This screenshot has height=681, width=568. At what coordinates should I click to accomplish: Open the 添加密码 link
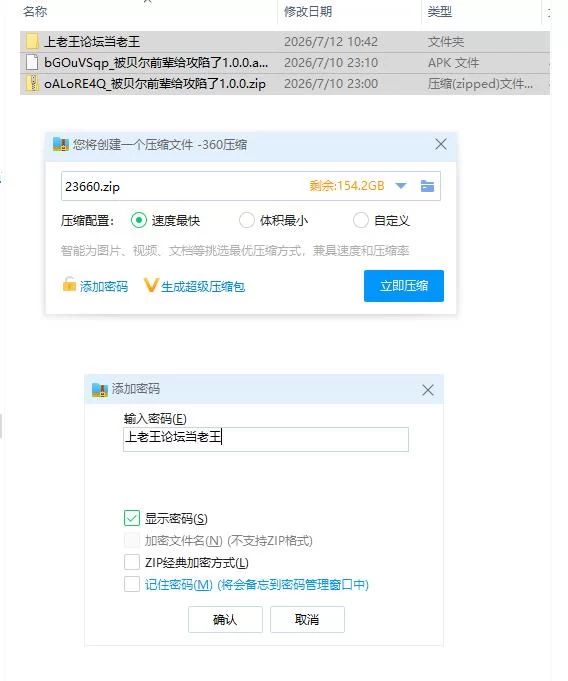coord(104,286)
